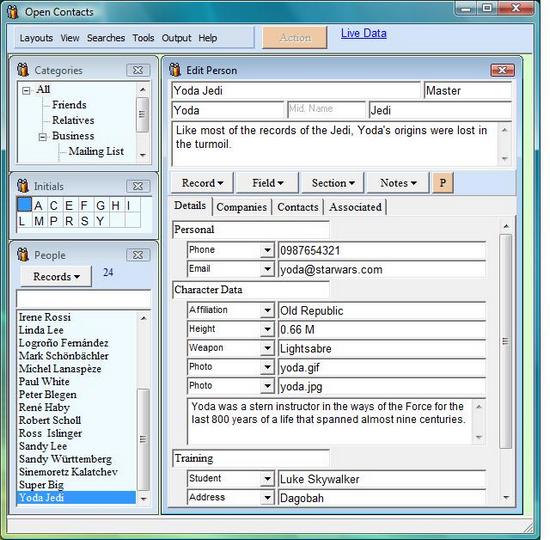Close the Edit Person panel
The height and width of the screenshot is (540, 550).
(x=502, y=70)
